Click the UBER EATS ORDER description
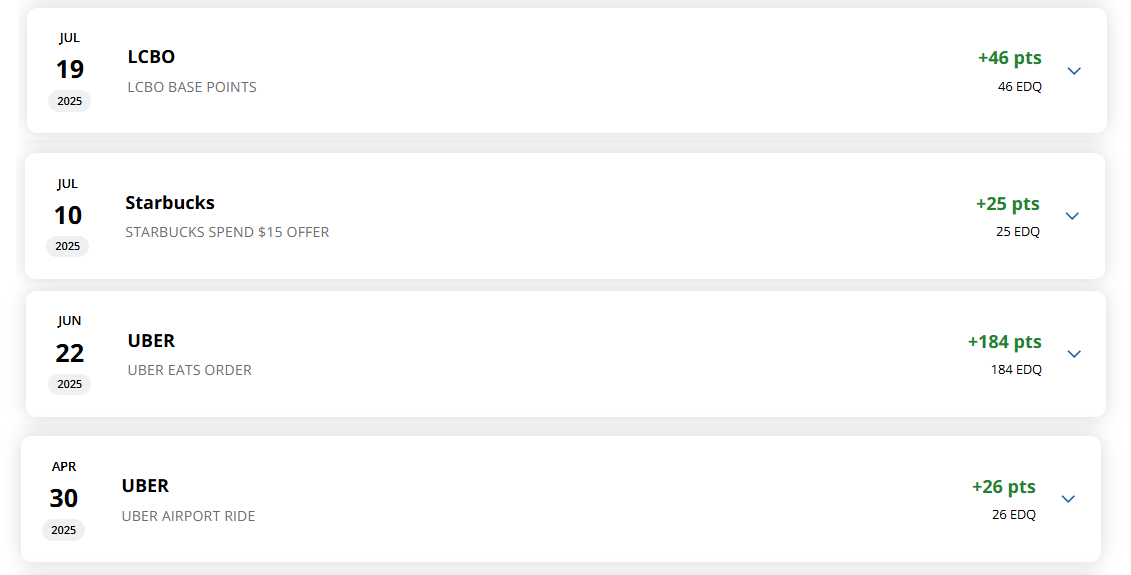 coord(190,370)
